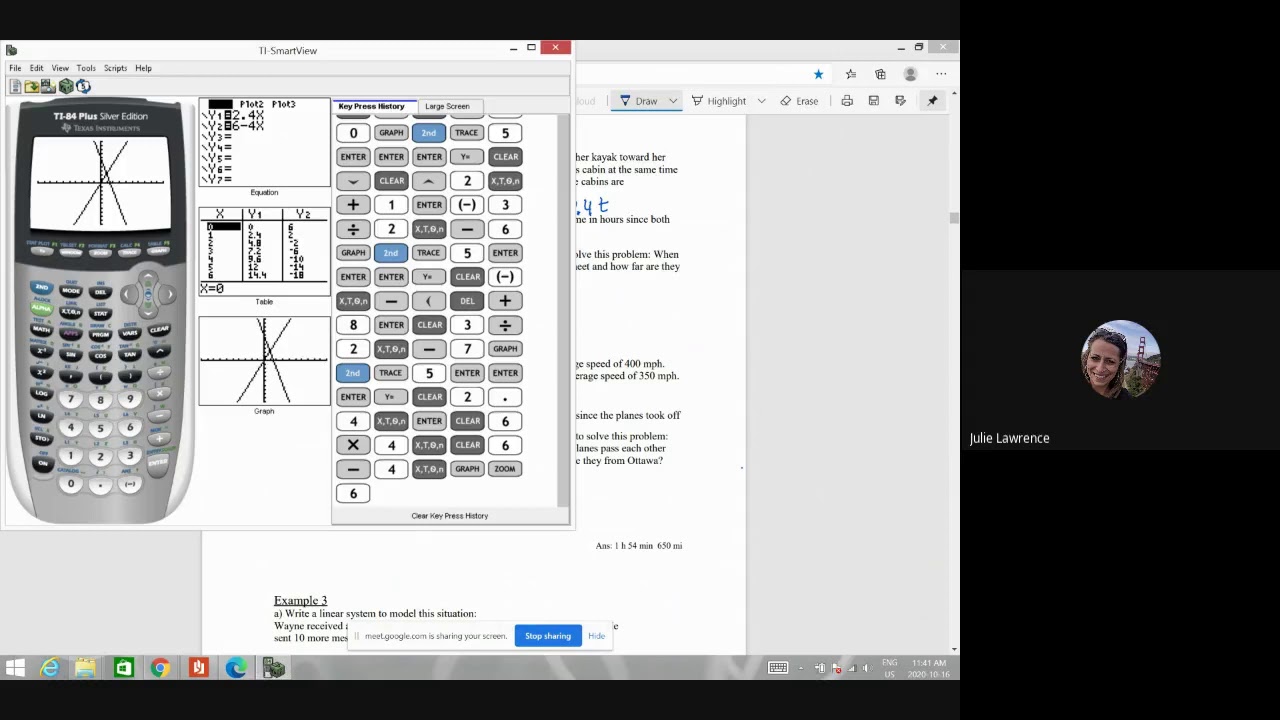Click Hide on the screen sharing bar
The image size is (1280, 720).
click(x=596, y=636)
